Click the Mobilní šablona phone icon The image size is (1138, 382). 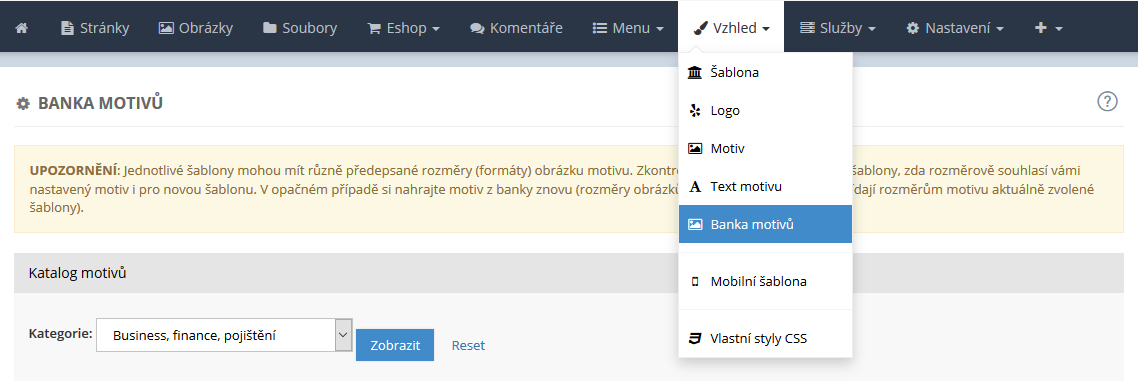695,281
